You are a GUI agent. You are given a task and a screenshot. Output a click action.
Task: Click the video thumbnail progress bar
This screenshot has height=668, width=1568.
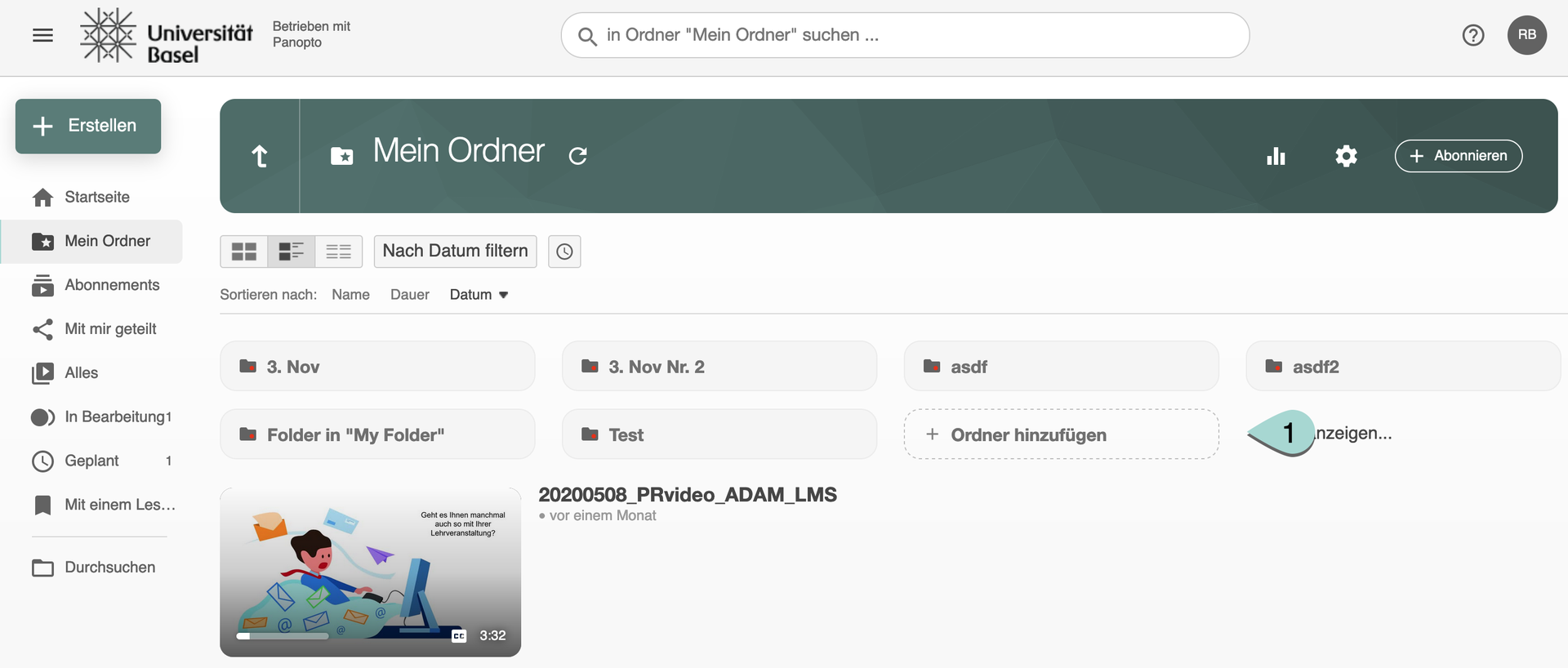(282, 635)
